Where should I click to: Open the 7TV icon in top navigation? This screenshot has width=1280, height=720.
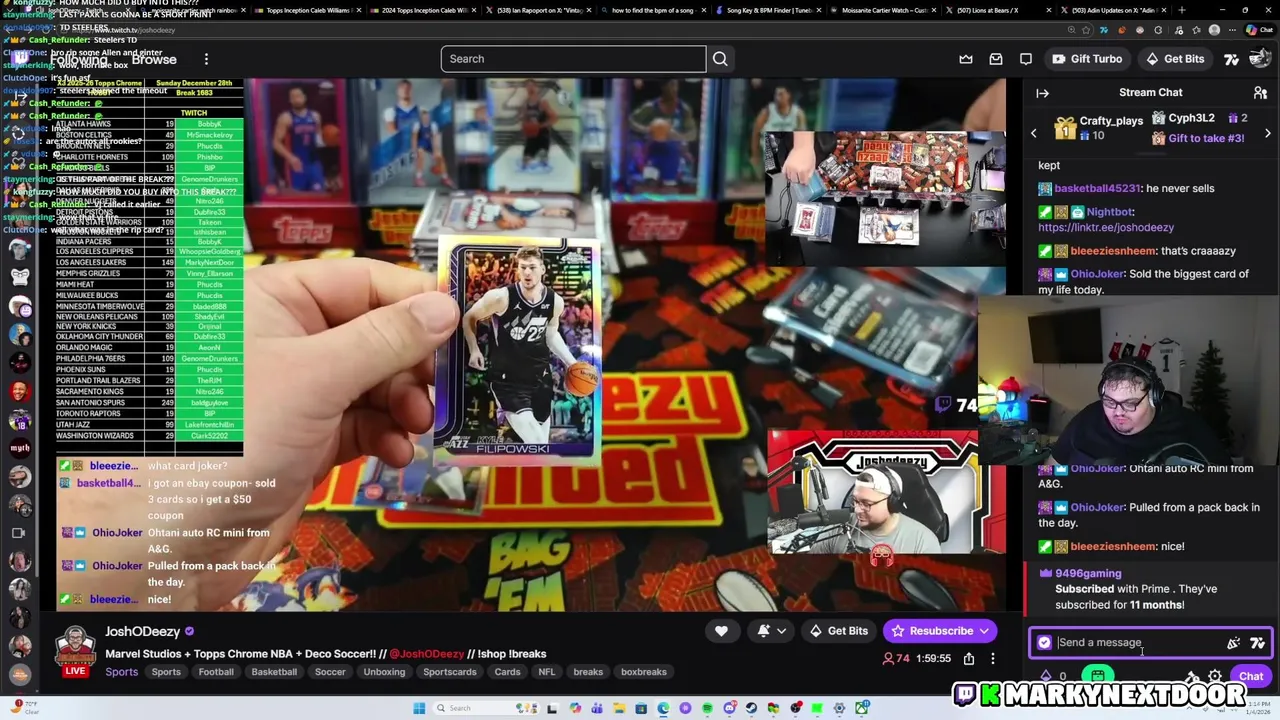[x=1232, y=59]
